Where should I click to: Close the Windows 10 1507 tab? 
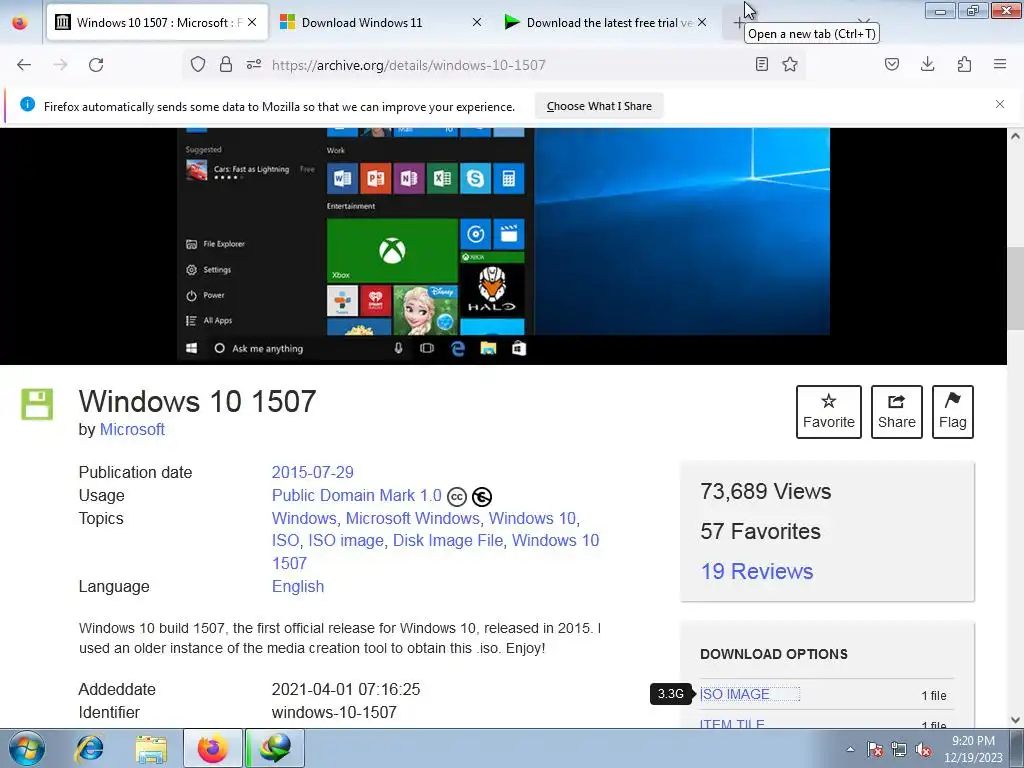click(x=252, y=22)
